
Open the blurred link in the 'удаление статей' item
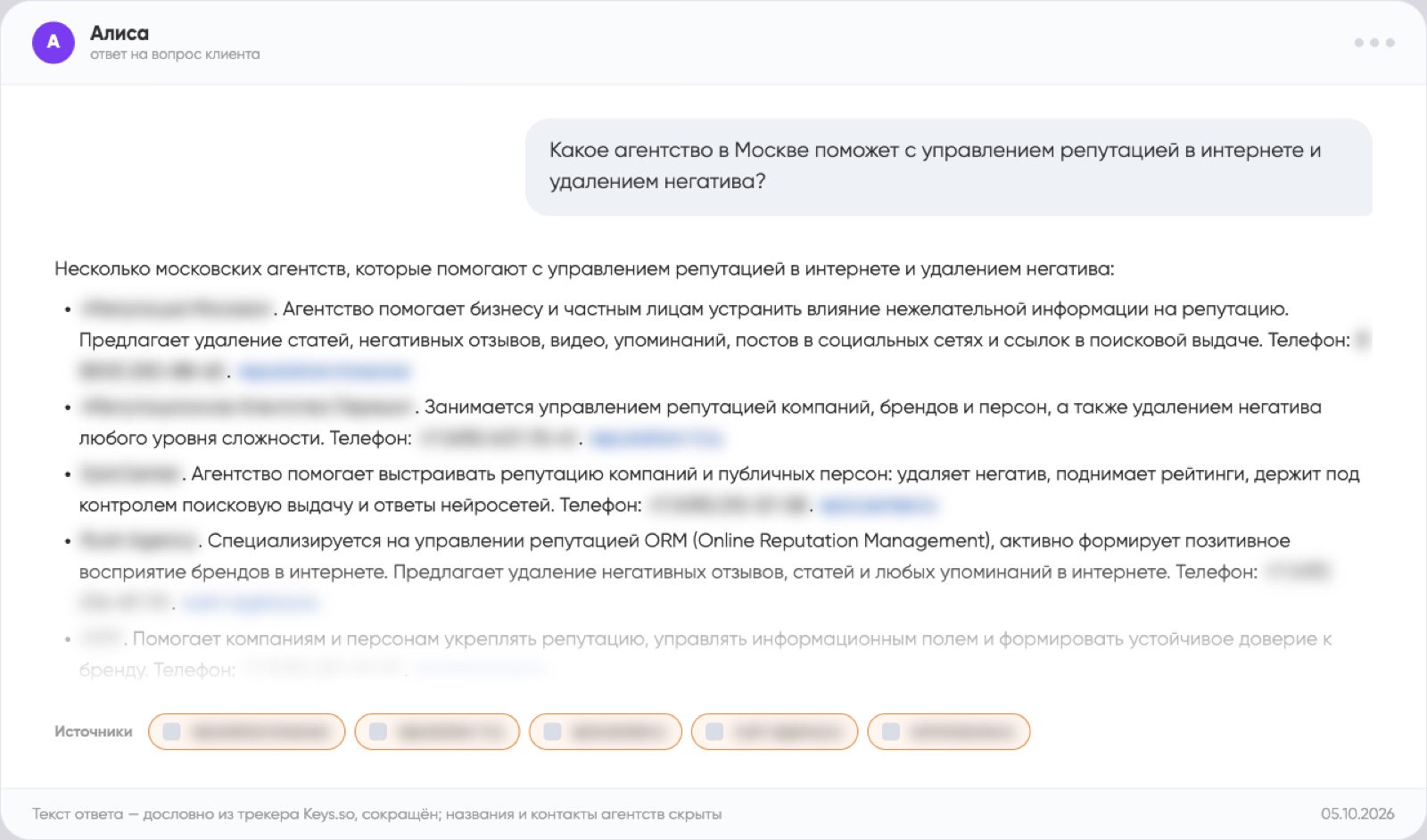[x=325, y=371]
